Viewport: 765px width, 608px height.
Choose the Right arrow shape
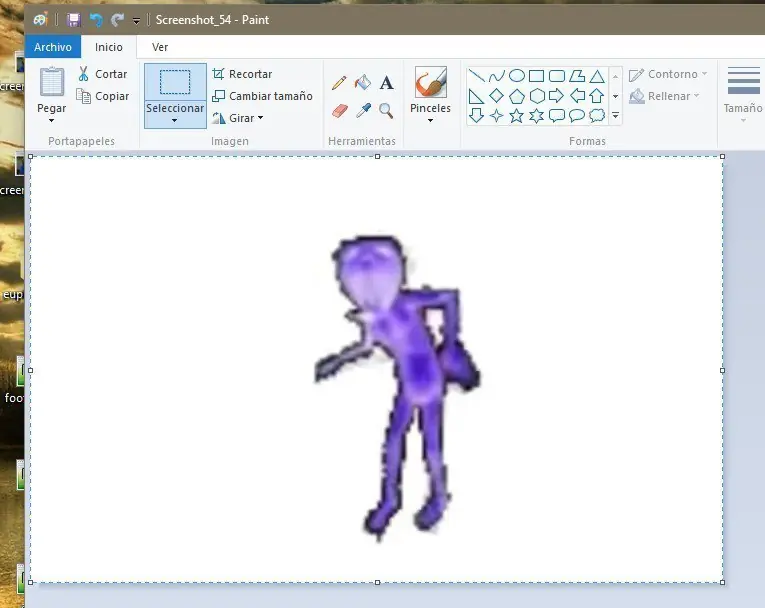[557, 96]
